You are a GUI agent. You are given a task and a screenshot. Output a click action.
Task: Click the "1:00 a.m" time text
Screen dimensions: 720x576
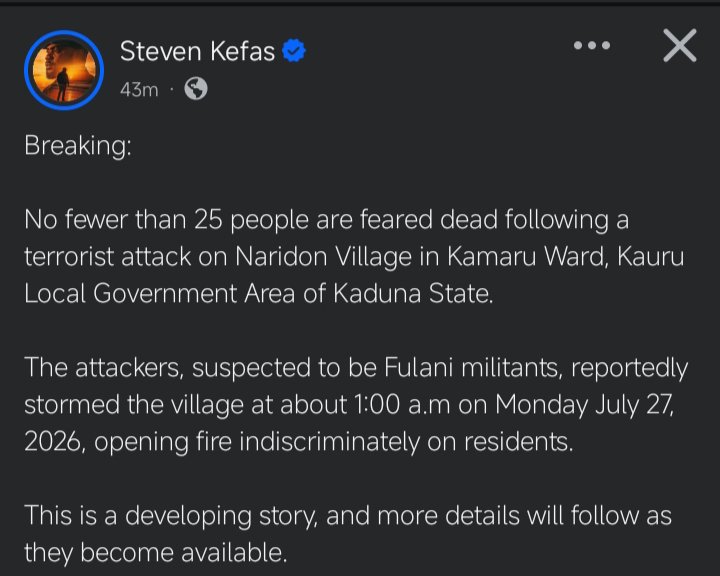[x=403, y=405]
